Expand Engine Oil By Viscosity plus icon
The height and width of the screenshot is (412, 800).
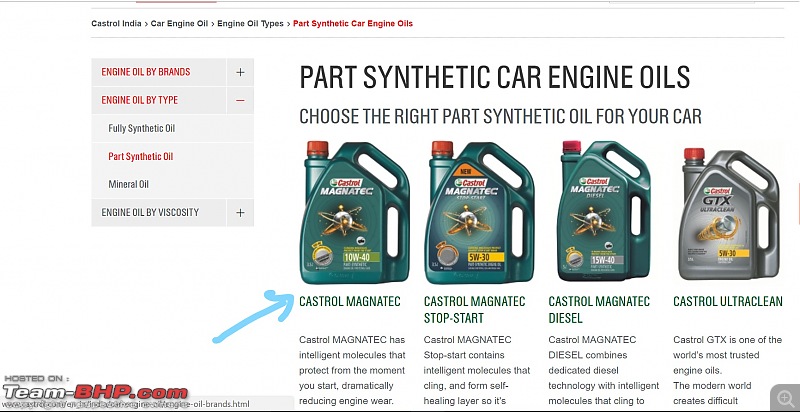point(240,213)
